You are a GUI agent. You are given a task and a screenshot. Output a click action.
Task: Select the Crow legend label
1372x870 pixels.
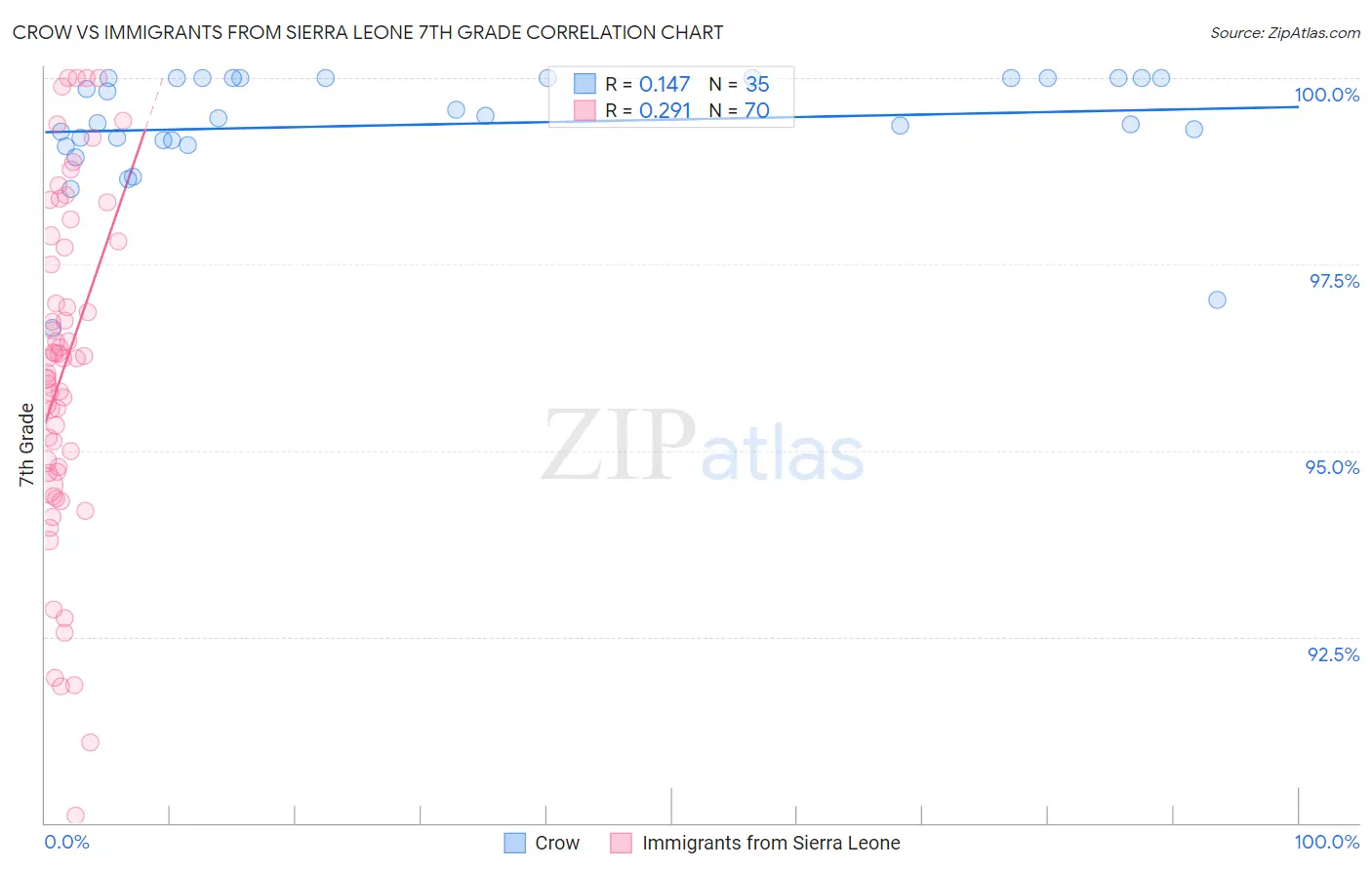point(557,843)
